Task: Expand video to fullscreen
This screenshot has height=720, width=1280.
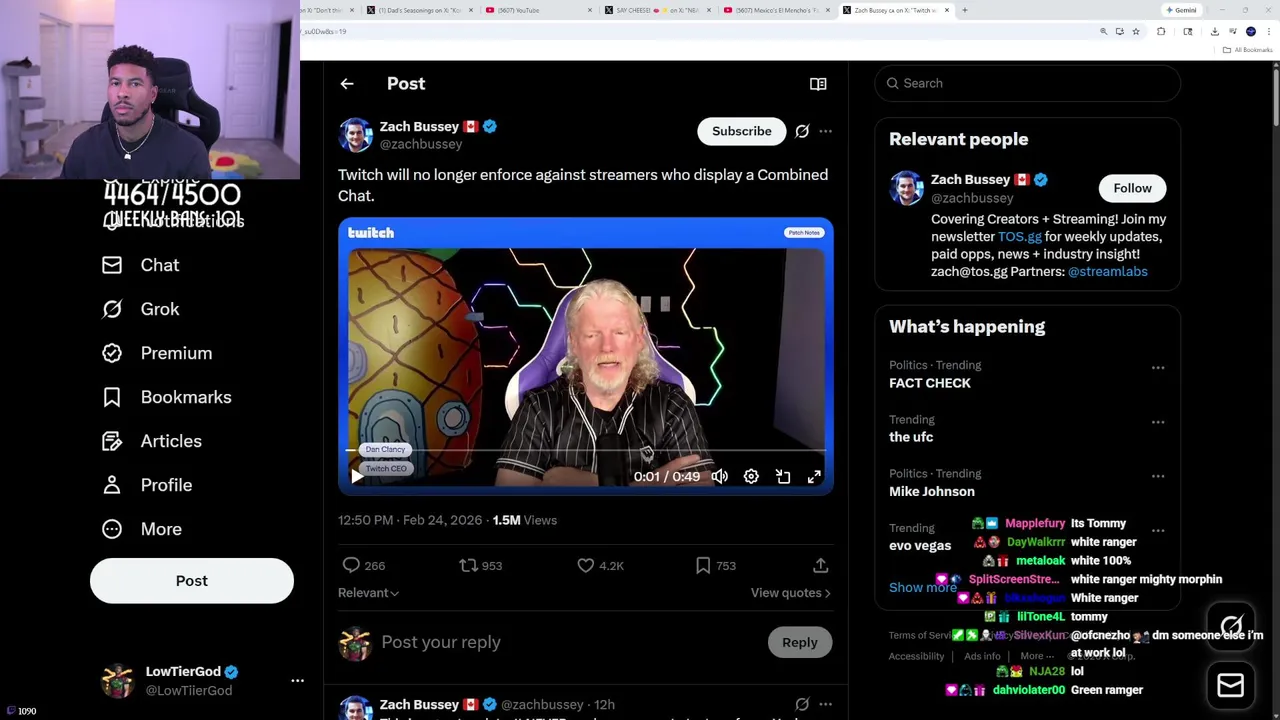Action: [814, 477]
